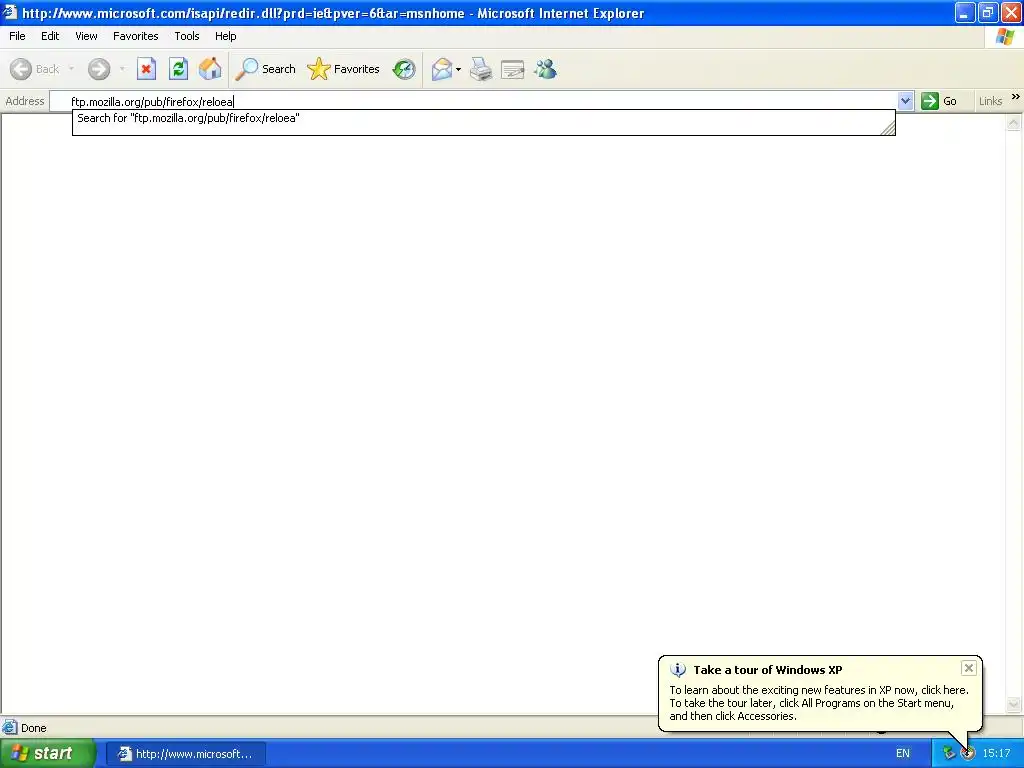Click the 'Done' status bar text
Screen dimensions: 1024x768
[x=34, y=728]
